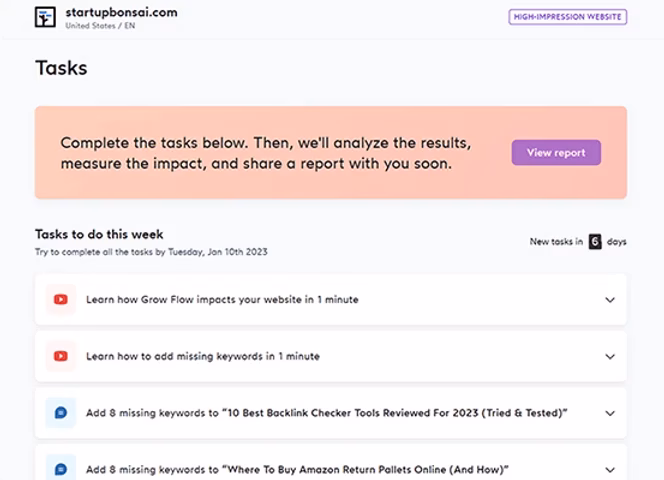
Task: Open the 10 Best Backlink Checker Tools task title
Action: click(x=326, y=412)
